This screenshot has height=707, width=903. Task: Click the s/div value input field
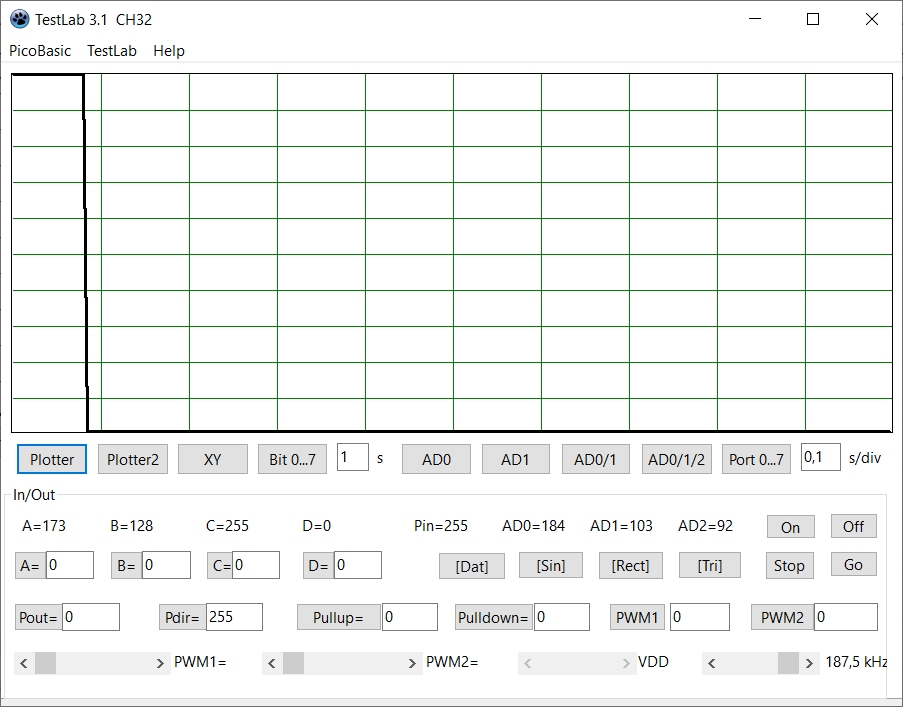coord(820,457)
